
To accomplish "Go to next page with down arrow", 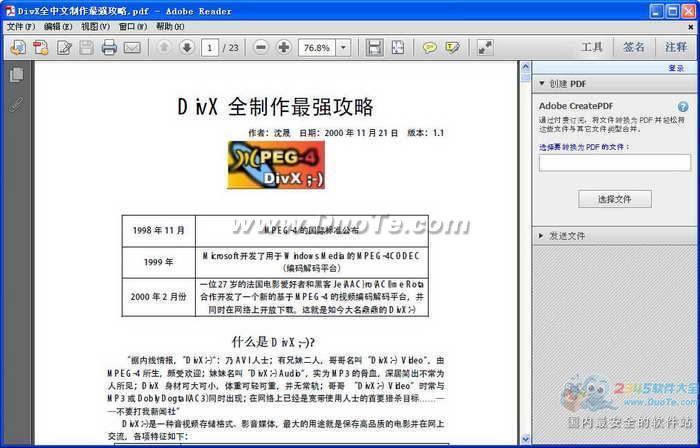I will pos(187,47).
